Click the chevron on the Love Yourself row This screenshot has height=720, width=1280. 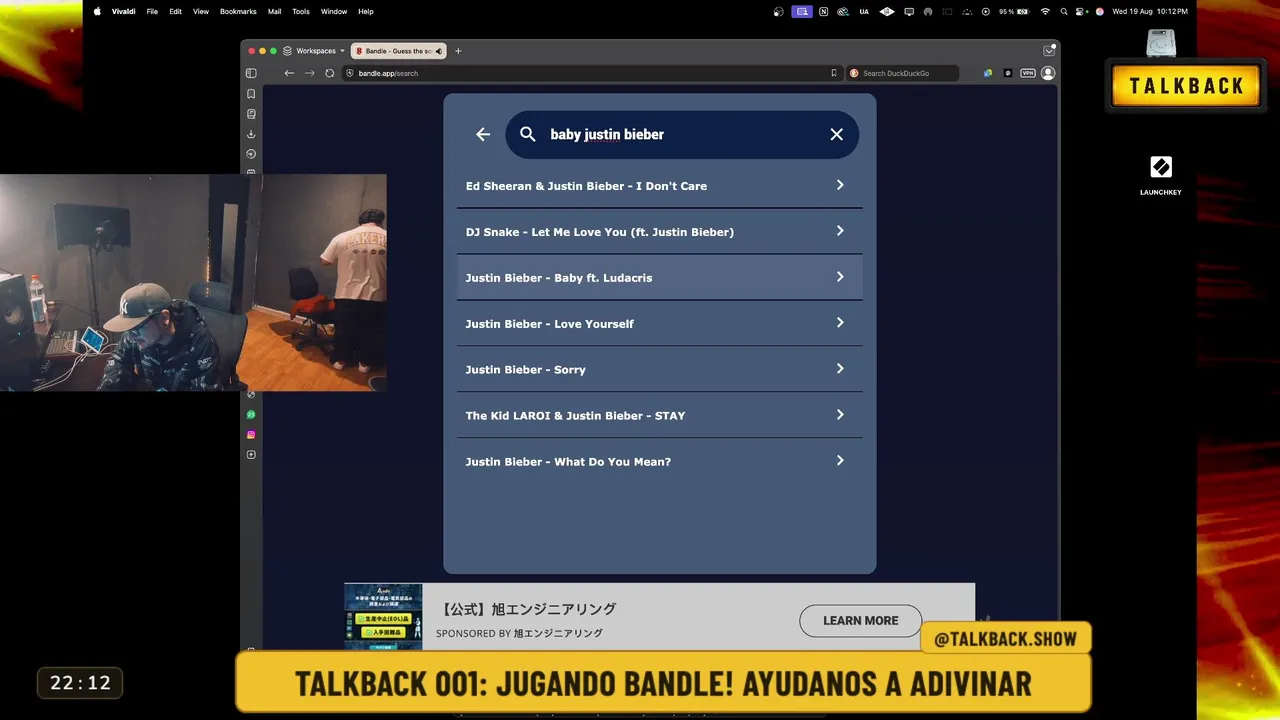pyautogui.click(x=840, y=323)
